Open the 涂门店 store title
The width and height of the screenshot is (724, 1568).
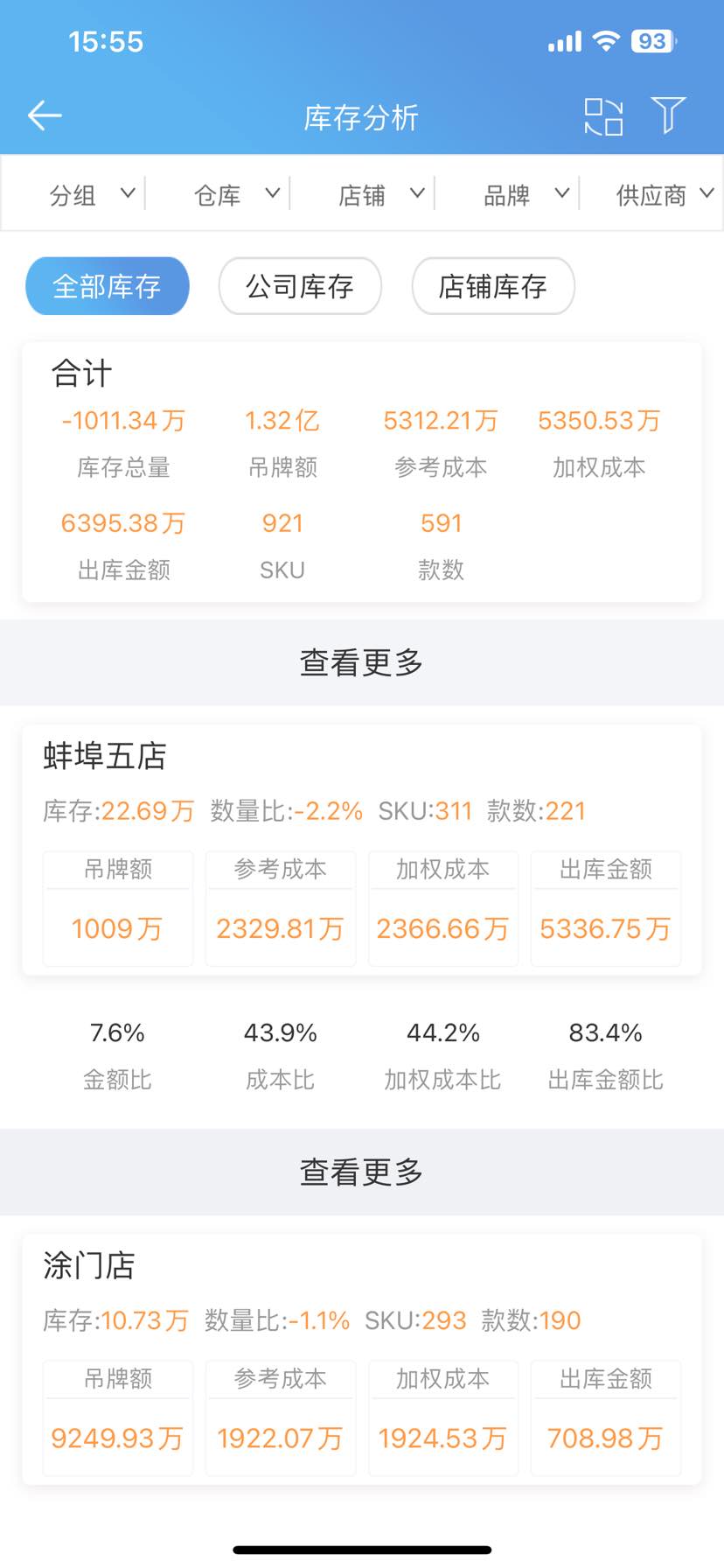(89, 1265)
